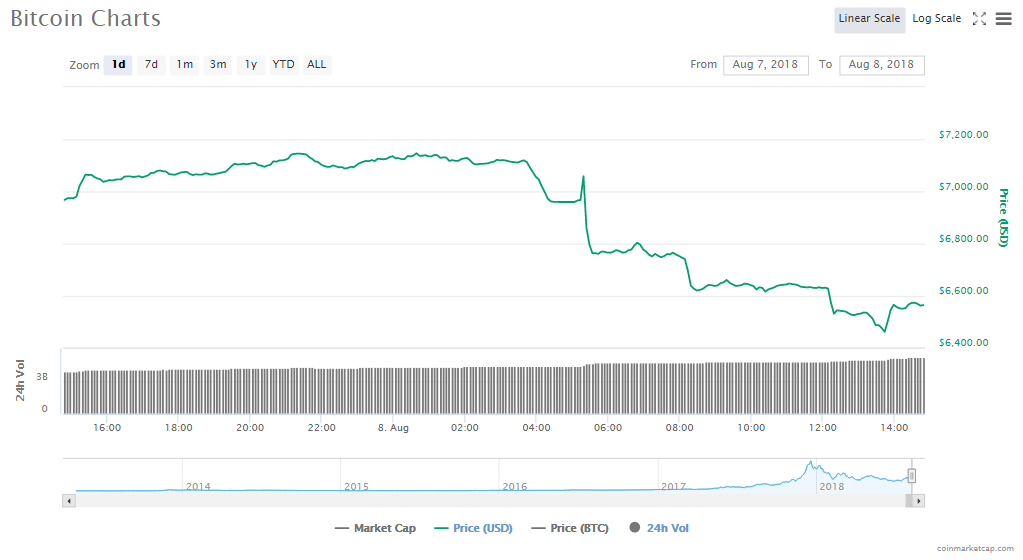Select the Linear Scale button
This screenshot has height=560, width=1023.
(x=869, y=18)
